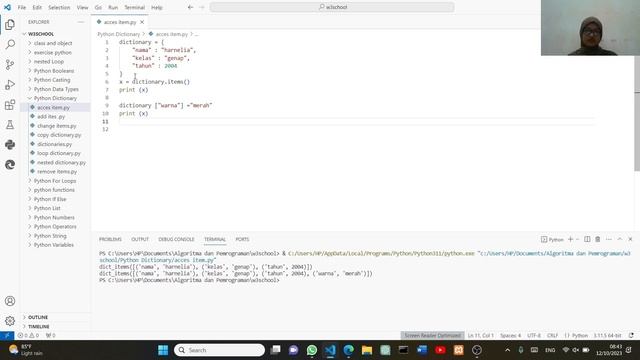Click the Windows taskbar Search box

[219, 350]
